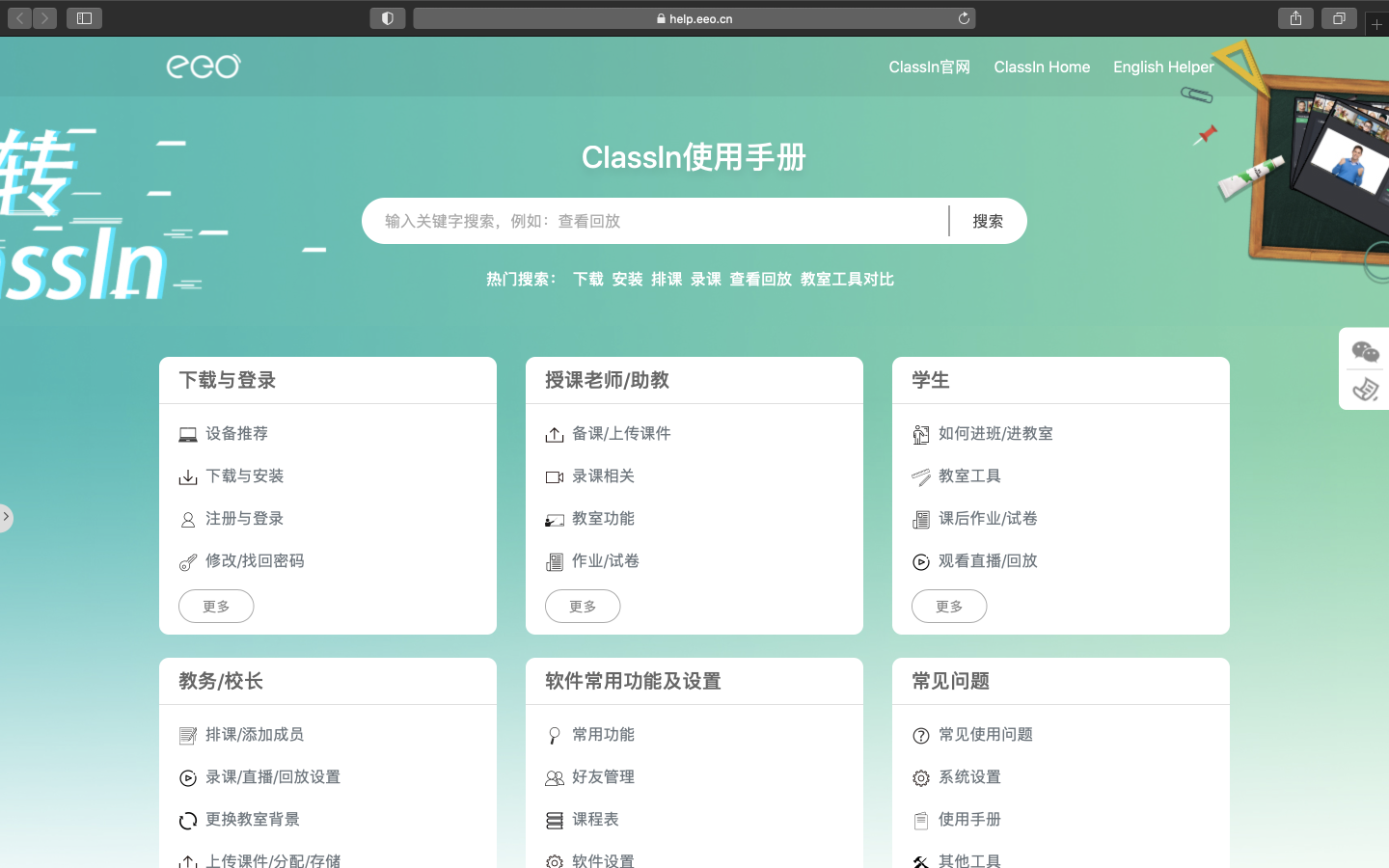Expand the collapsed panel via the left chevron

click(6, 518)
